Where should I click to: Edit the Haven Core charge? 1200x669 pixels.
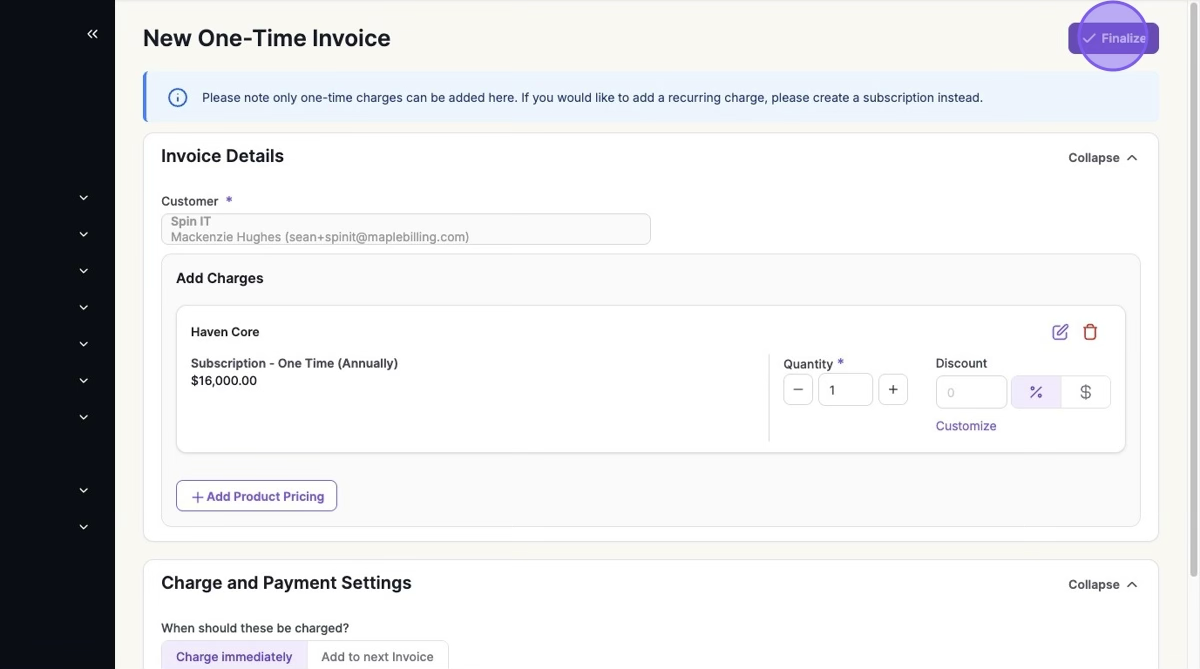[x=1060, y=332]
